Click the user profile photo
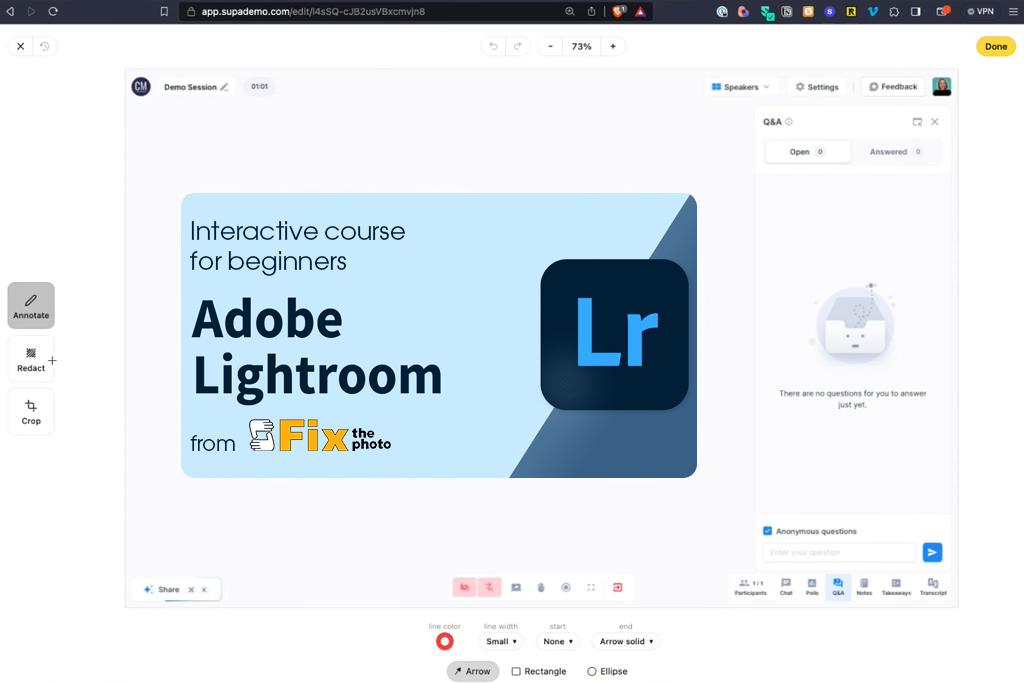 pos(941,86)
